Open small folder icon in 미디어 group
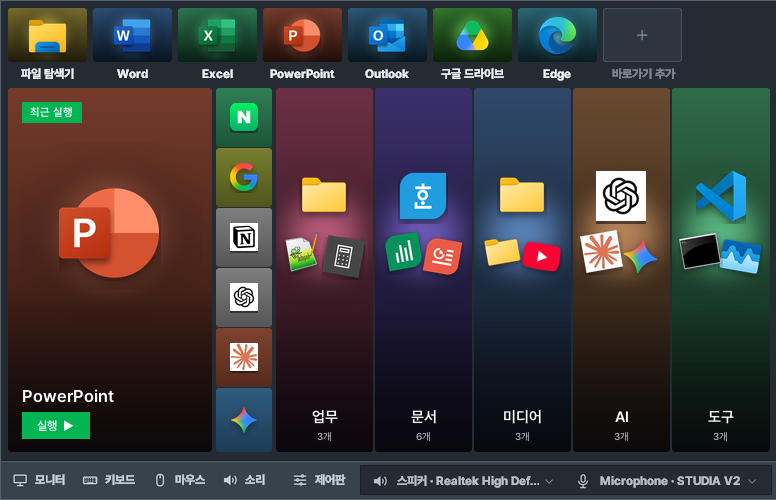Viewport: 776px width, 500px height. [502, 251]
